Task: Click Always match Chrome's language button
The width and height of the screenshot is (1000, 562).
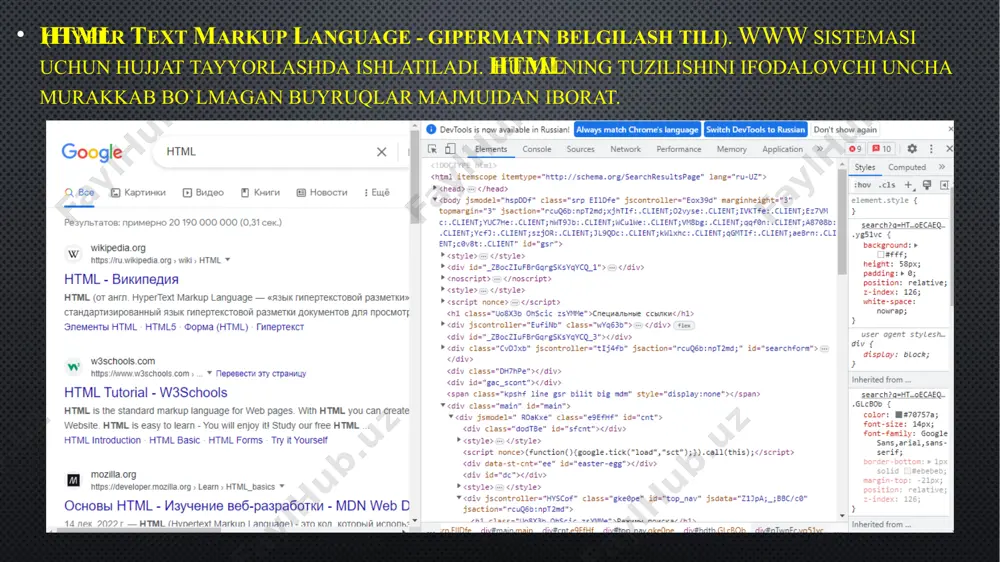Action: pyautogui.click(x=637, y=129)
